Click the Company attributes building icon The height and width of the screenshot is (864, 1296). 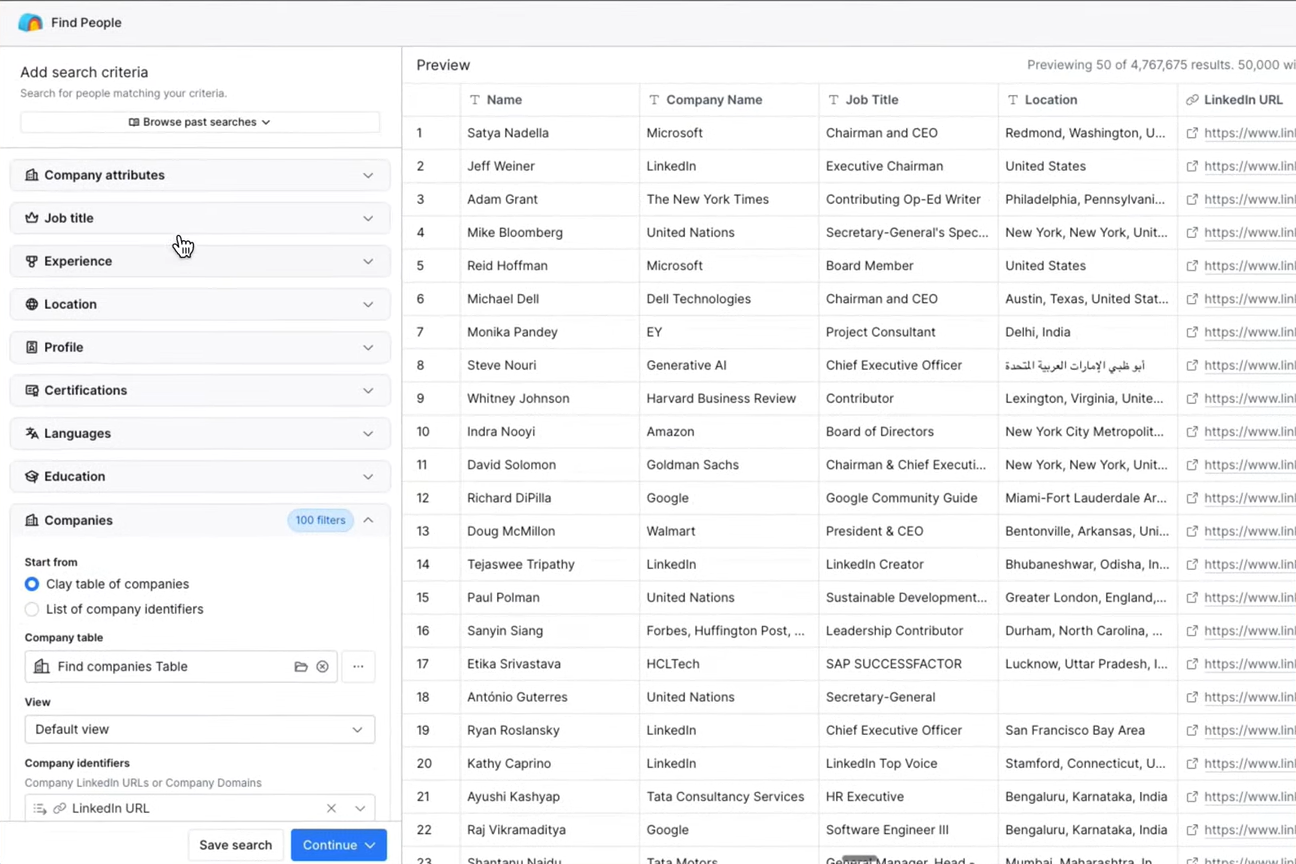click(x=32, y=175)
